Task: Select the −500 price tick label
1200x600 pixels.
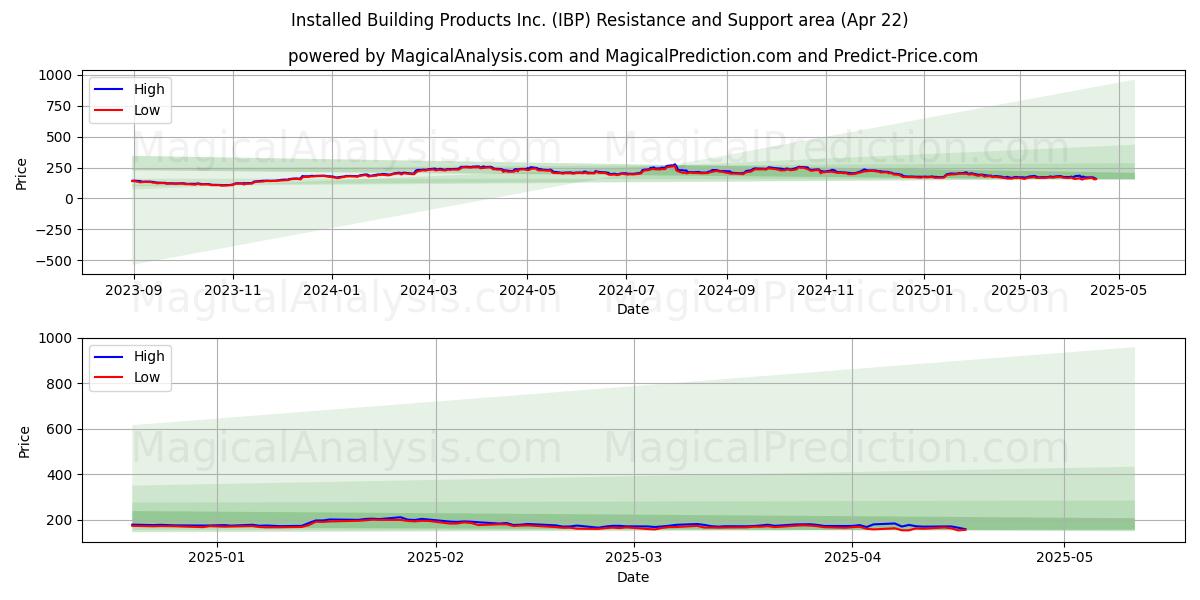Action: 55,261
